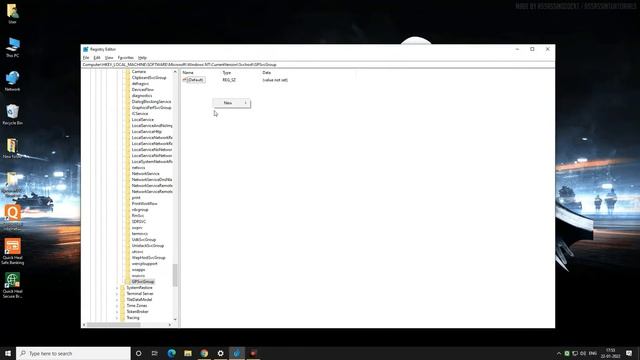This screenshot has height=360, width=640.
Task: Open File Explorer from taskbar
Action: pyautogui.click(x=188, y=353)
